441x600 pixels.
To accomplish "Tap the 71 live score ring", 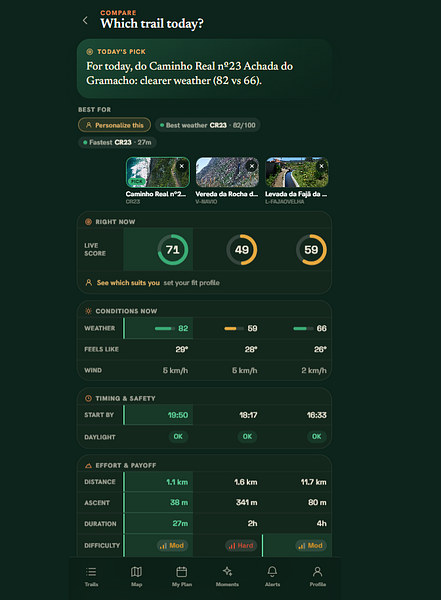I will [x=173, y=250].
